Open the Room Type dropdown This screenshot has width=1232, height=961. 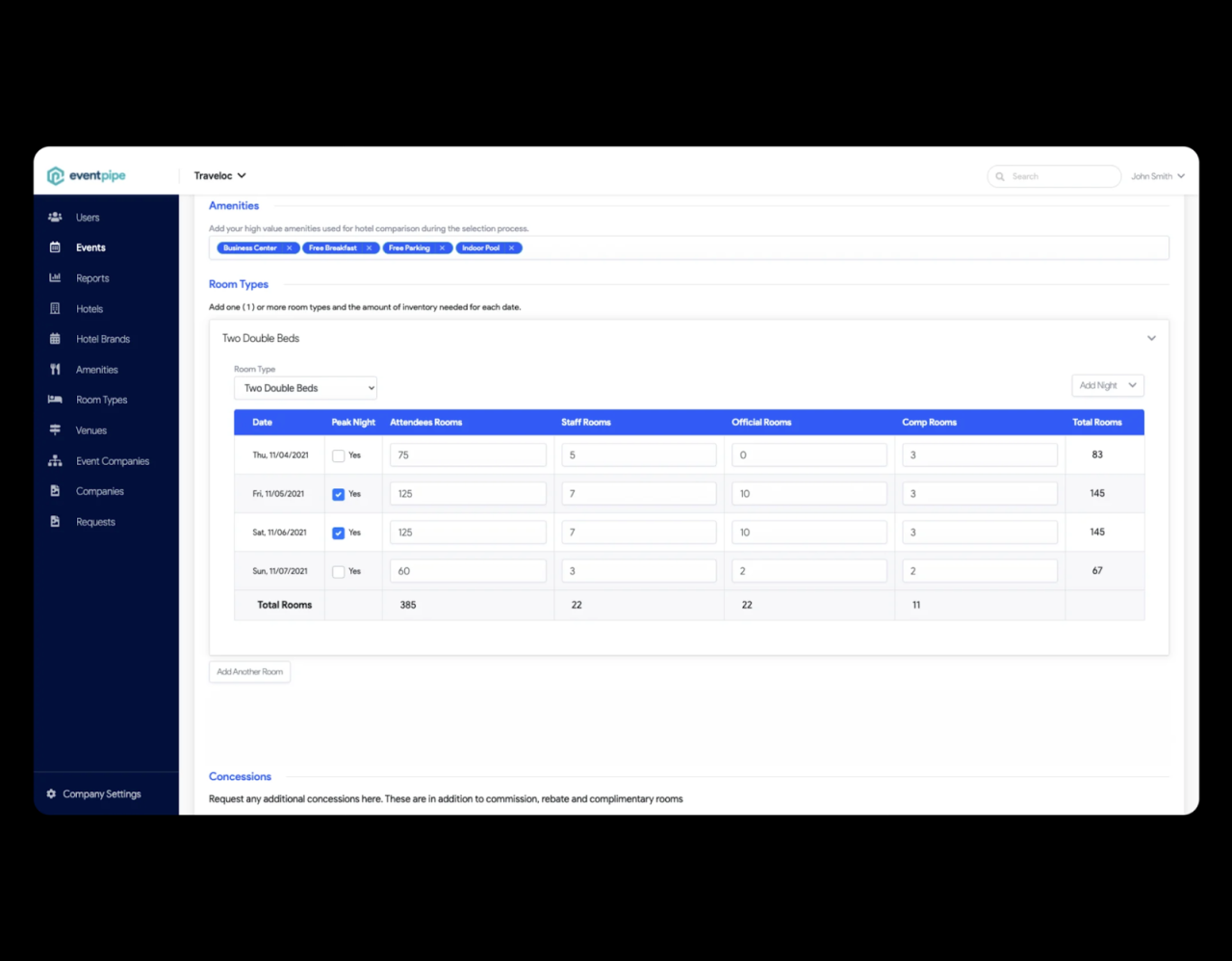point(305,388)
